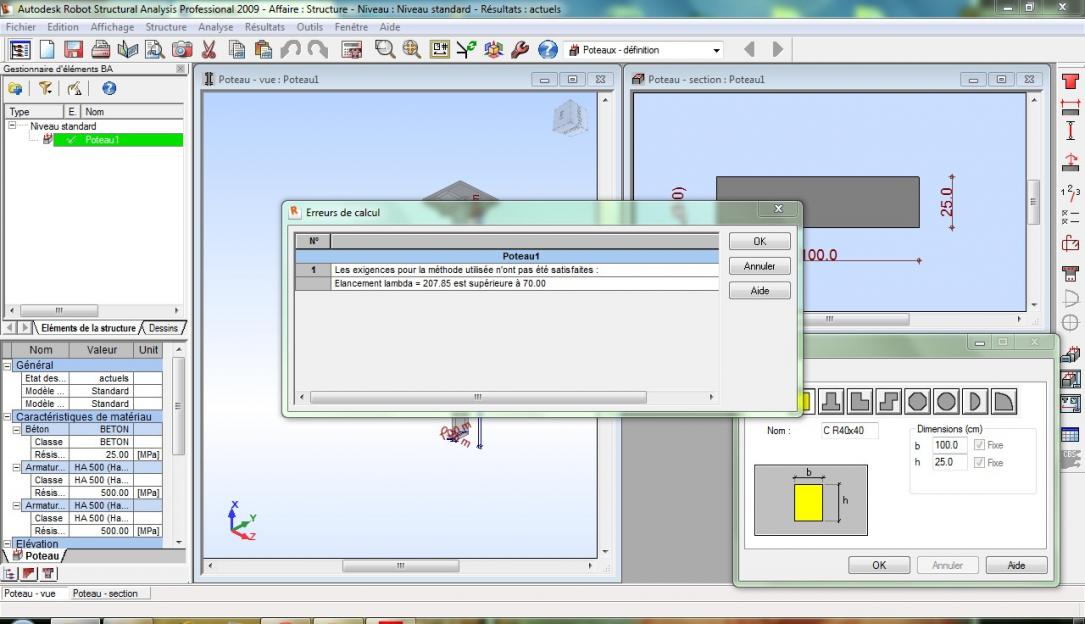The height and width of the screenshot is (624, 1085).
Task: Open the Affichage menu
Action: (x=112, y=27)
